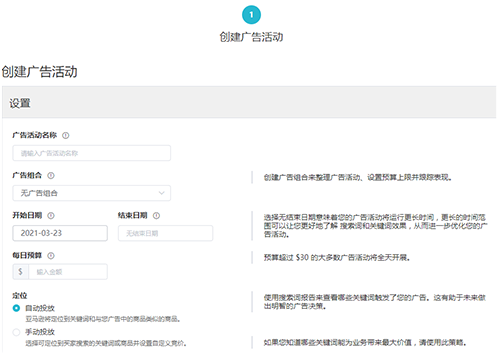Click the $ currency prefix box
Screen dimensions: 502x364
tap(21, 272)
